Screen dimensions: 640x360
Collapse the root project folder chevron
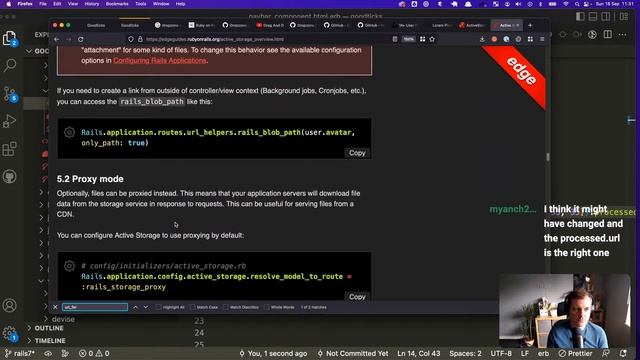(29, 51)
